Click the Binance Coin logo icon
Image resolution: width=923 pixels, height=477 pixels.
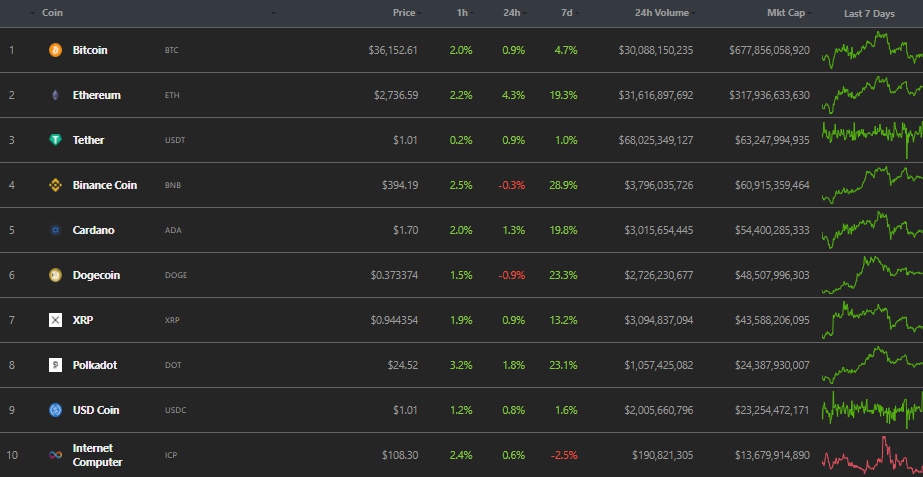tap(55, 185)
